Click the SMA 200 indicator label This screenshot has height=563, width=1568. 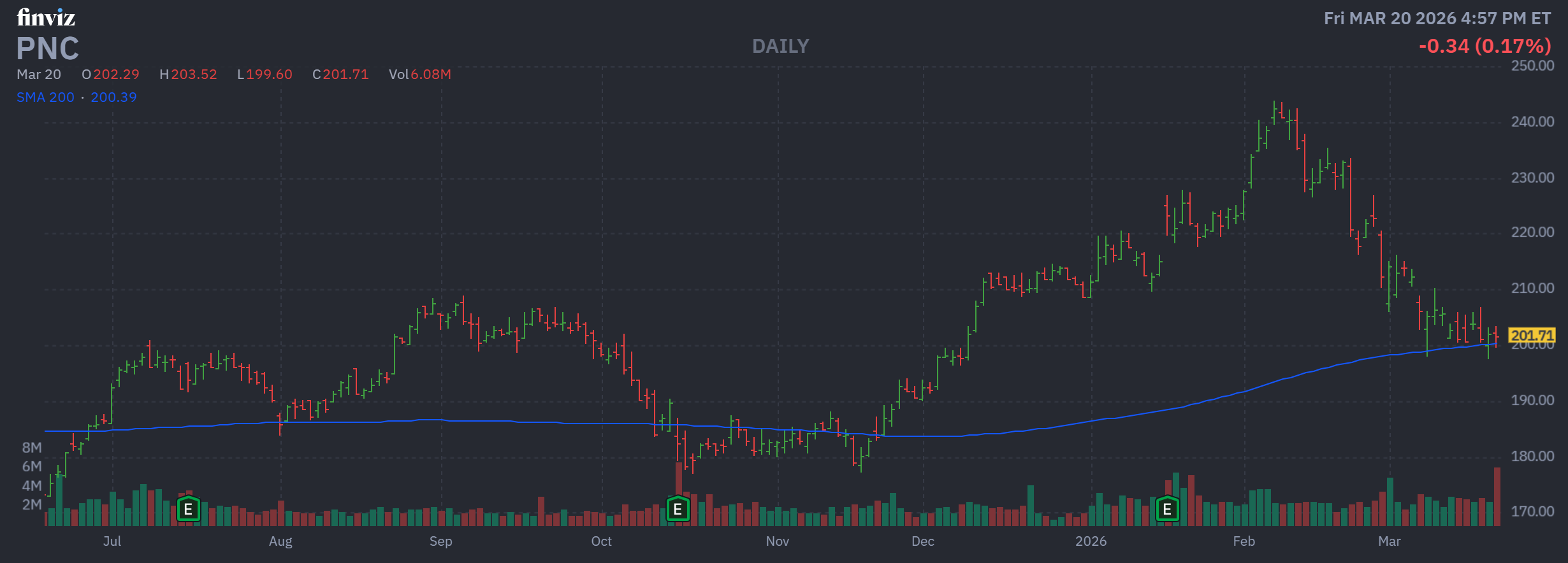coord(45,97)
